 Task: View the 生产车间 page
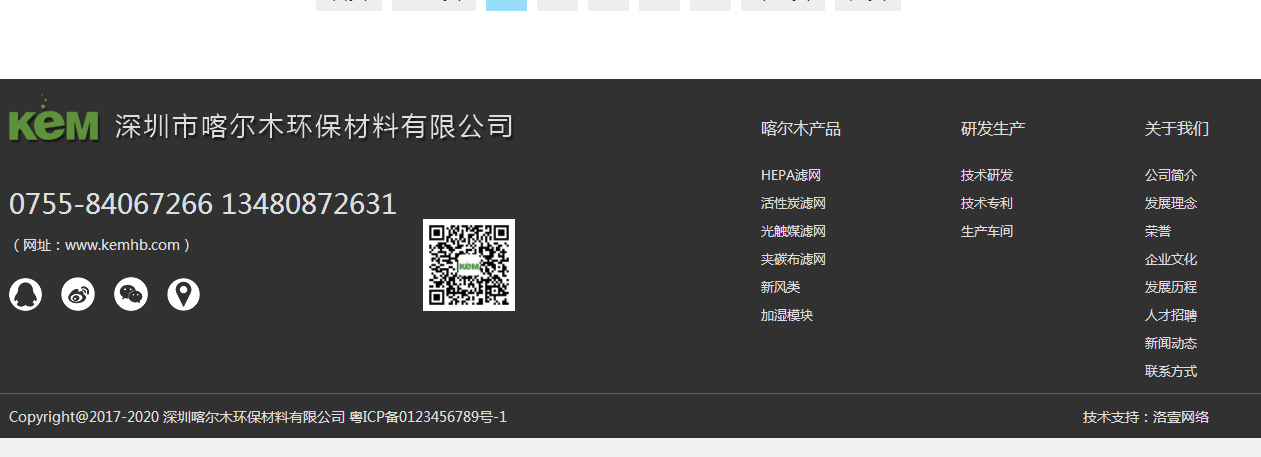986,231
